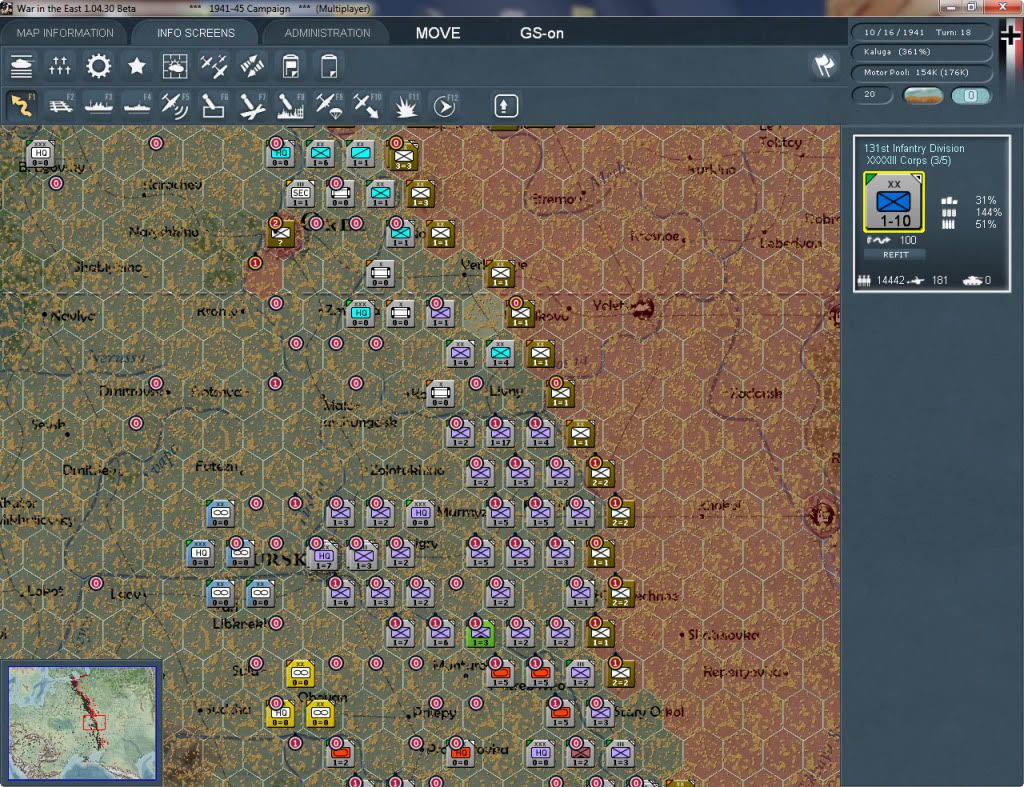Open the XXXXIII Corps (3/5) link
This screenshot has width=1024, height=787.
[908, 161]
